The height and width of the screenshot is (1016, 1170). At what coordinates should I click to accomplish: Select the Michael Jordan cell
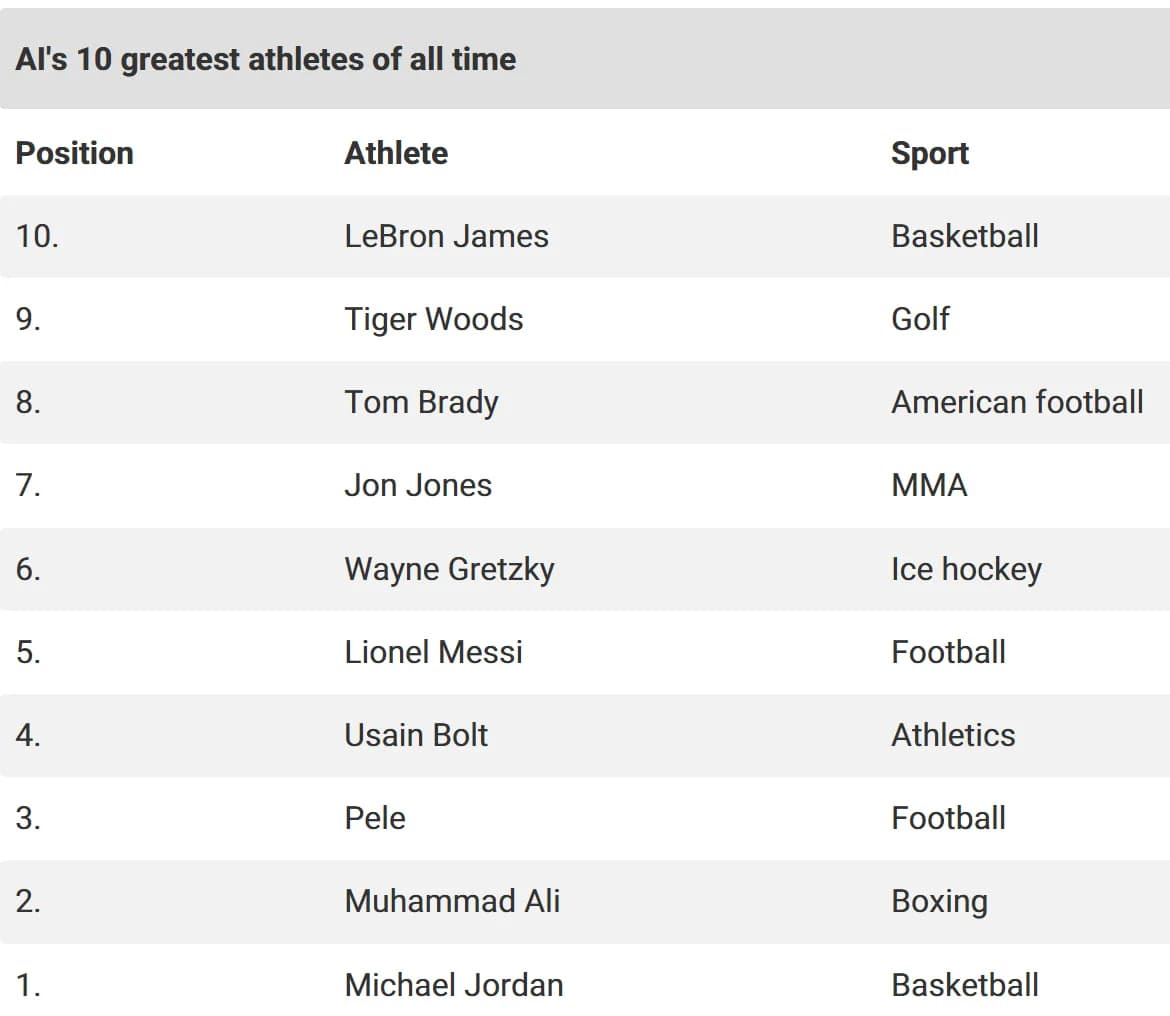(x=454, y=985)
